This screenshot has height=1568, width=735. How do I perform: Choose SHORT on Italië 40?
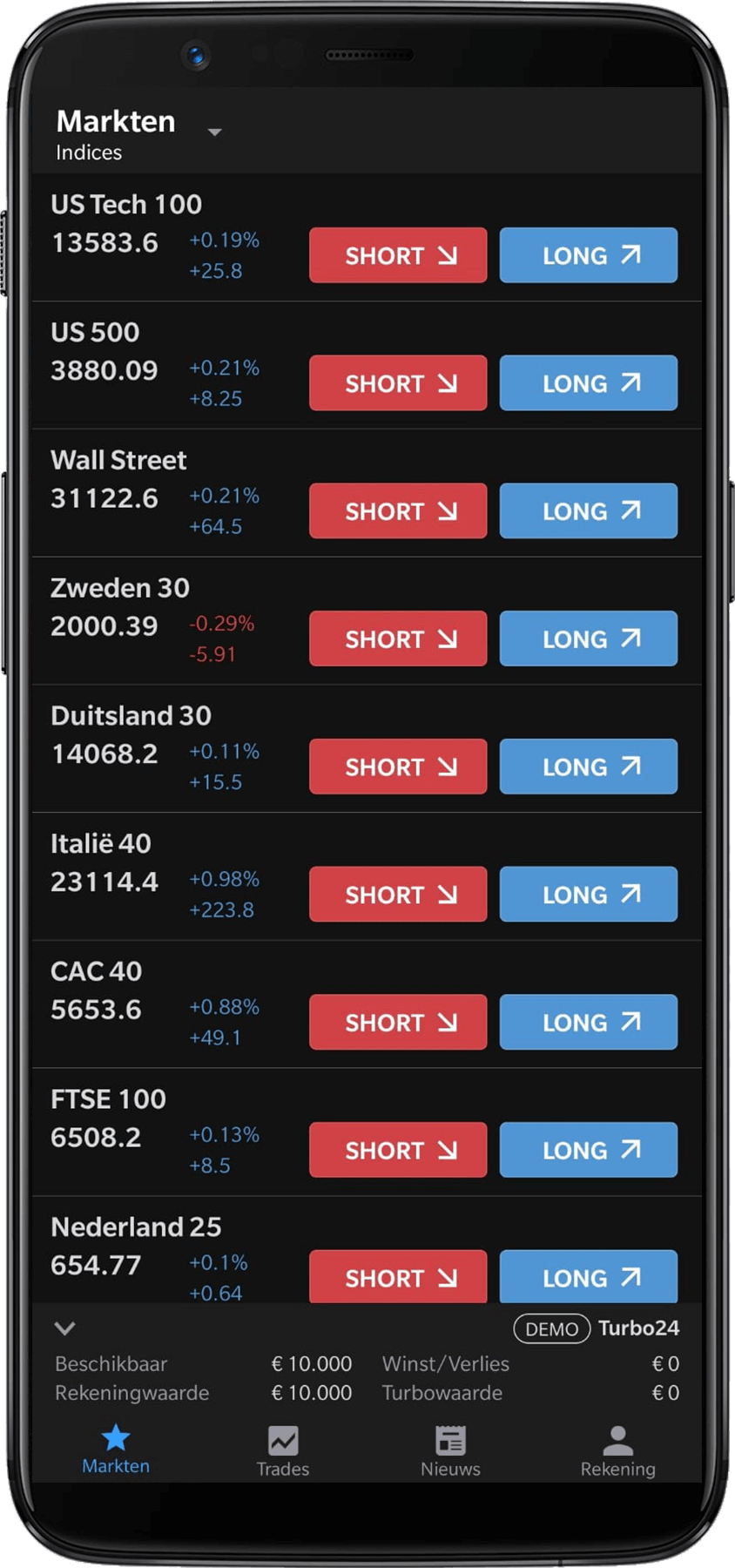398,895
